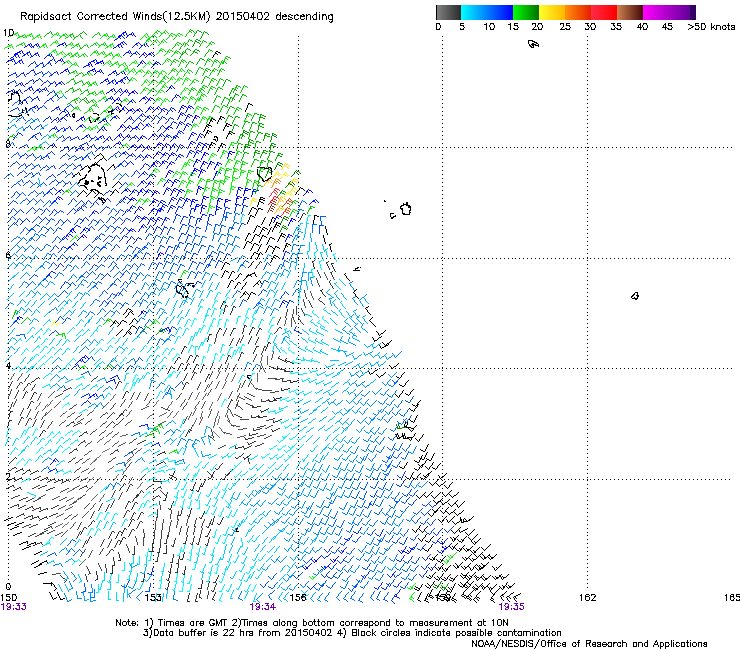Click the top latitude axis label '10'

point(8,33)
